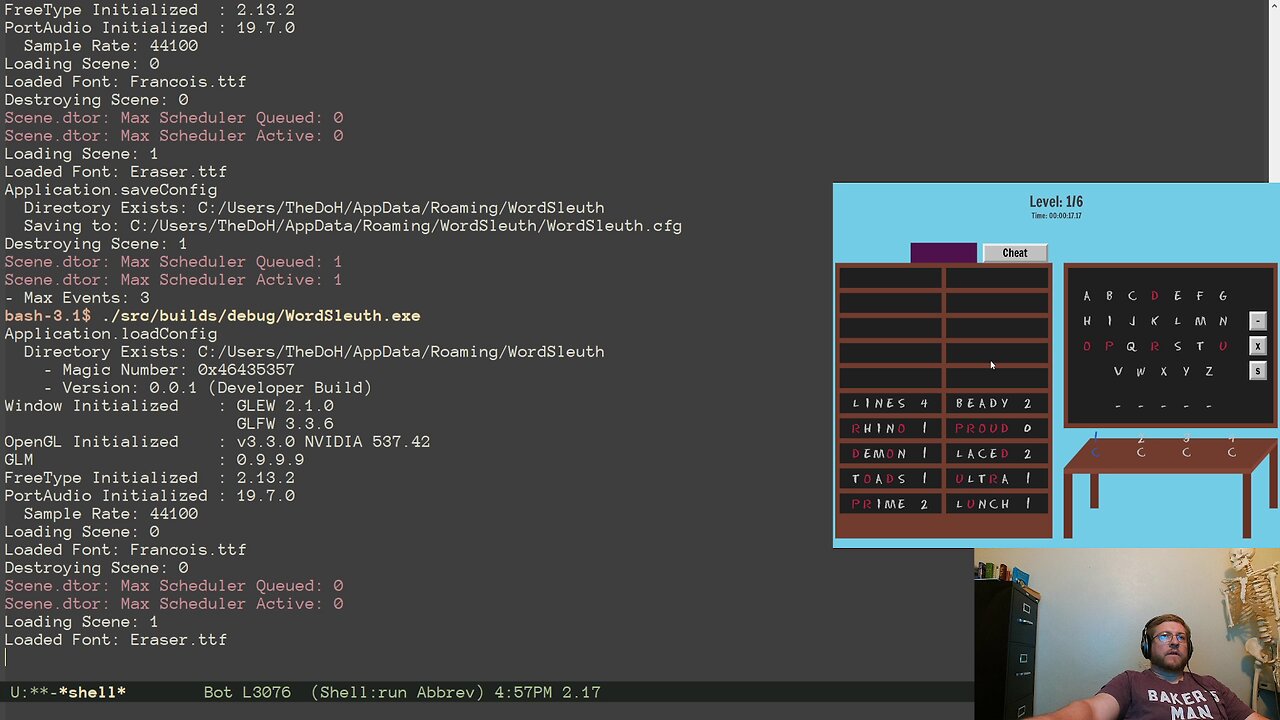Pick letter X on the chalkboard alphabet

click(x=1163, y=371)
